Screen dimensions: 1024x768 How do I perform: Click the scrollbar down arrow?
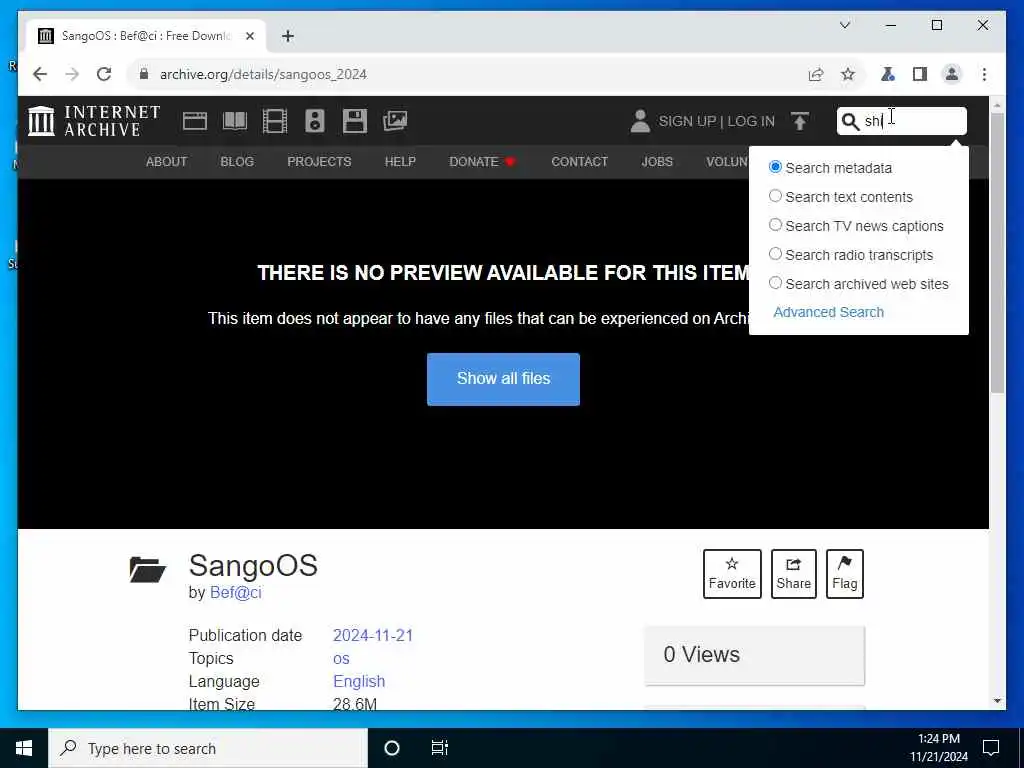click(997, 701)
